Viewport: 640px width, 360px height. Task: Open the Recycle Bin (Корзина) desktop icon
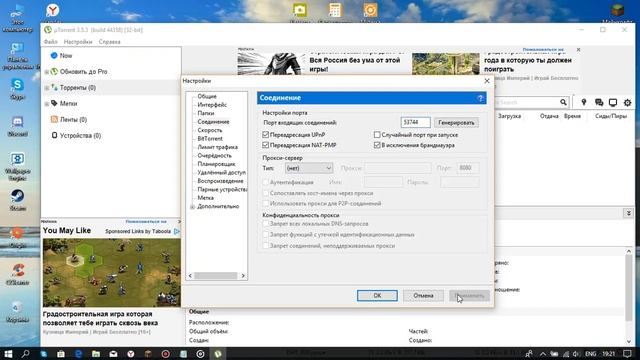click(x=17, y=311)
